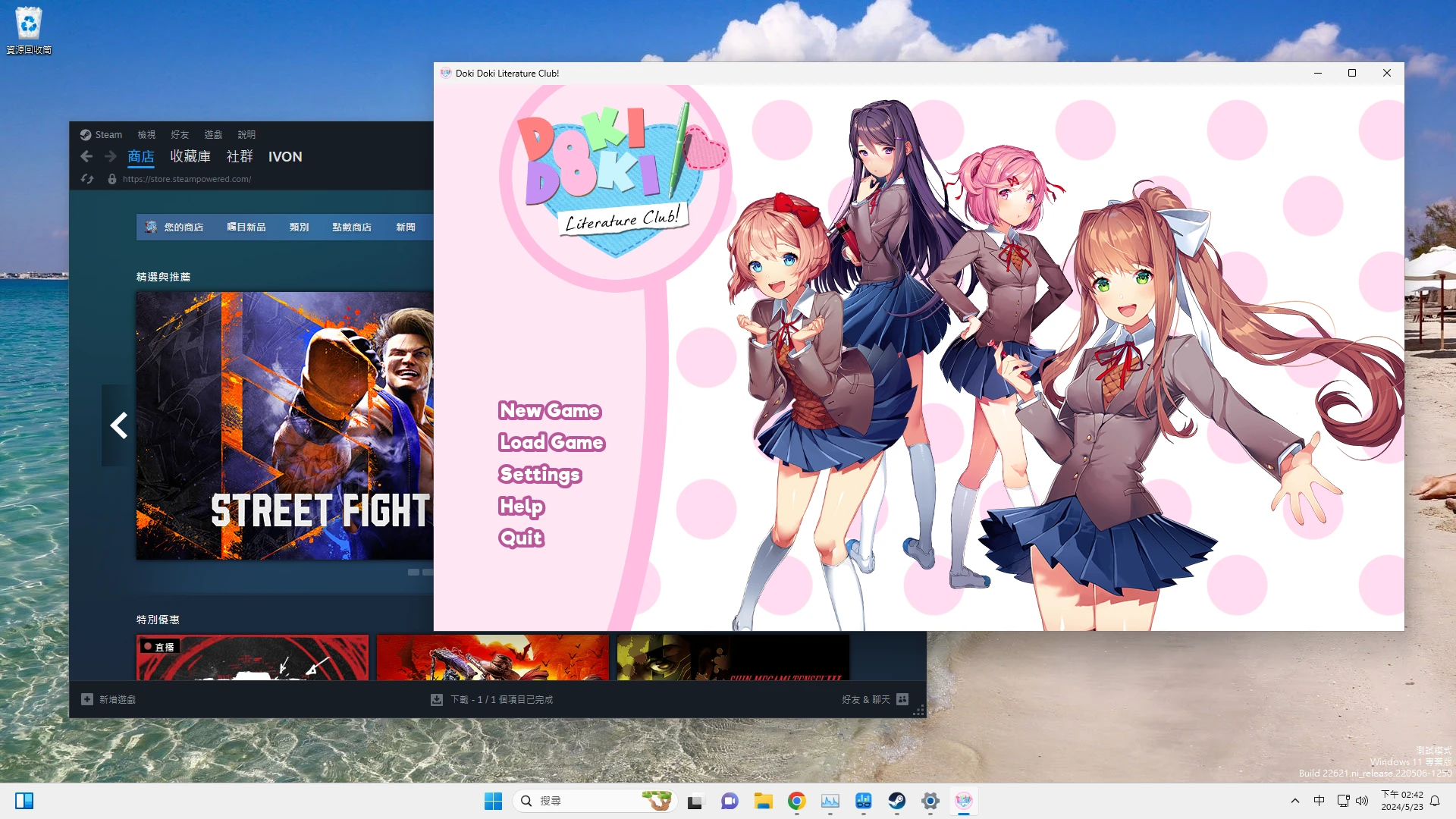Open the game's Settings menu
Screen dimensions: 1456x819
[x=539, y=474]
